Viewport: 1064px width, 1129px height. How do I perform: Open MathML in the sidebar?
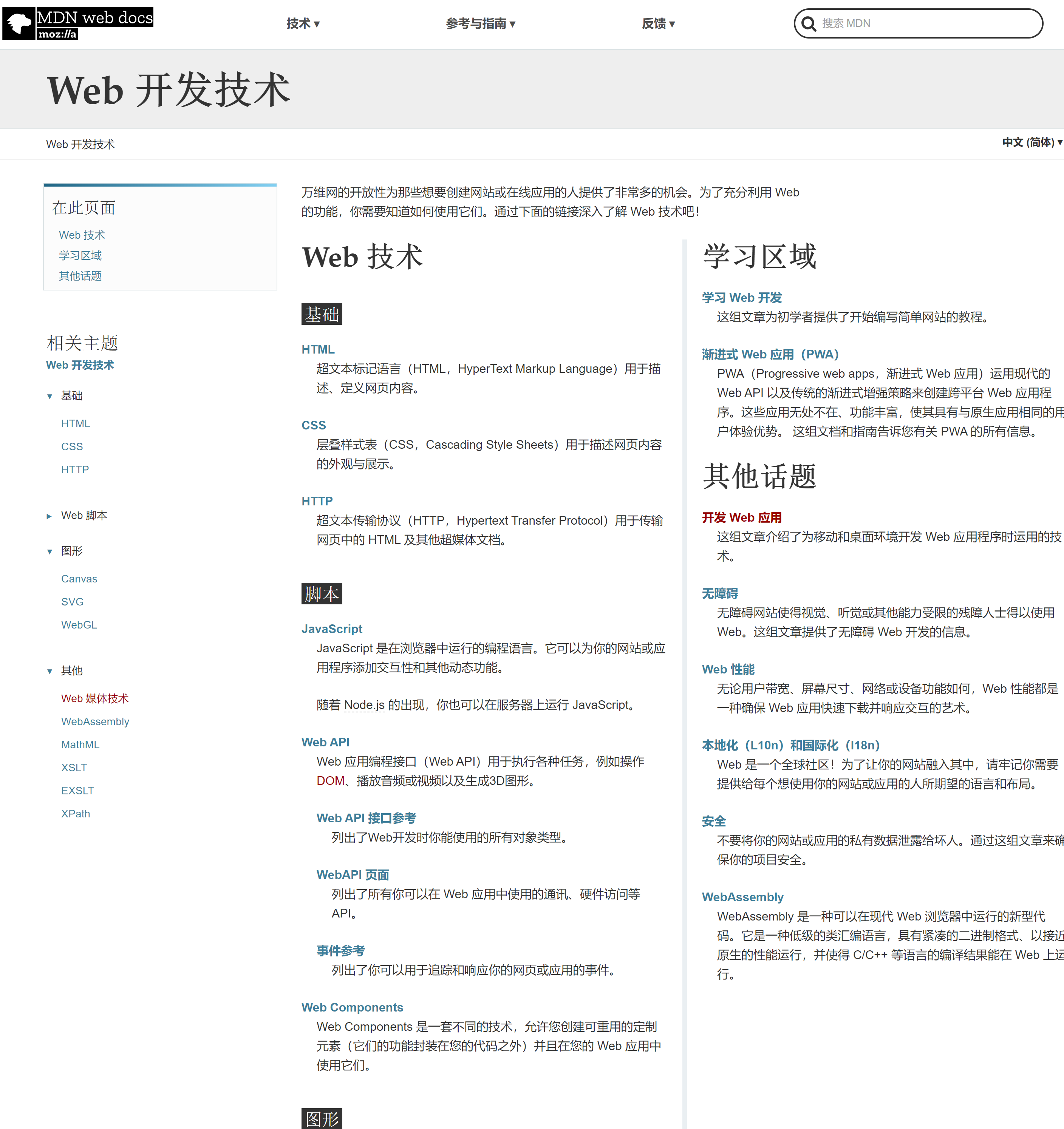pos(80,744)
